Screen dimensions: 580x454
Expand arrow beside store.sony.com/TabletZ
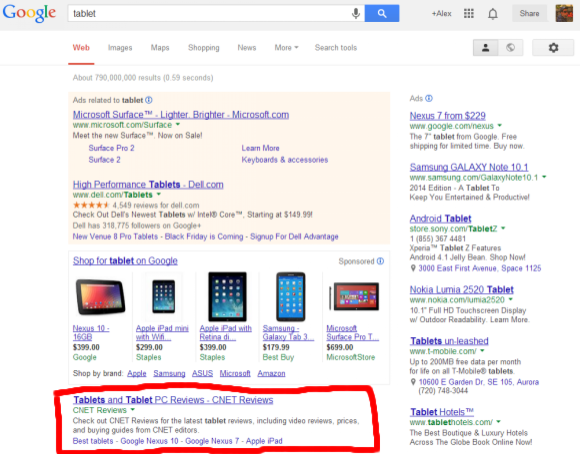coord(503,228)
